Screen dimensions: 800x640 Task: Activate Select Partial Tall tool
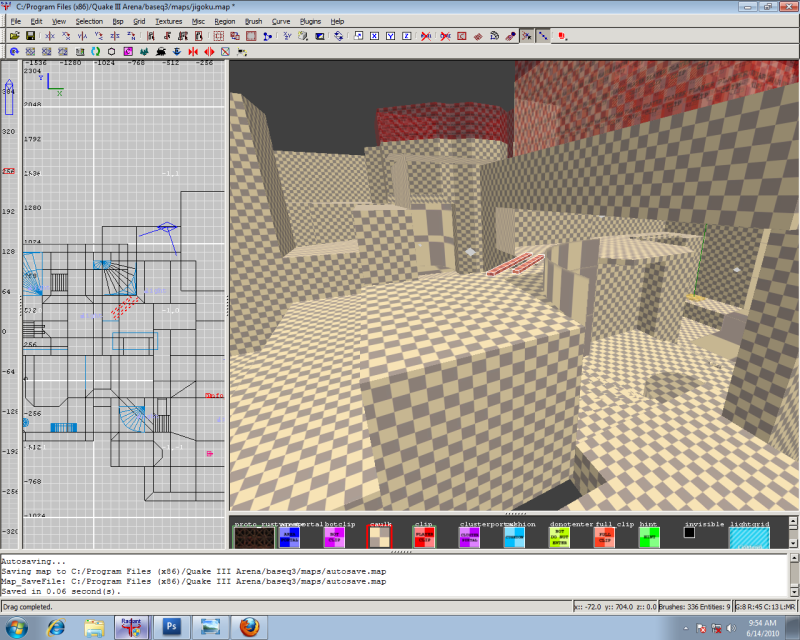pos(183,36)
